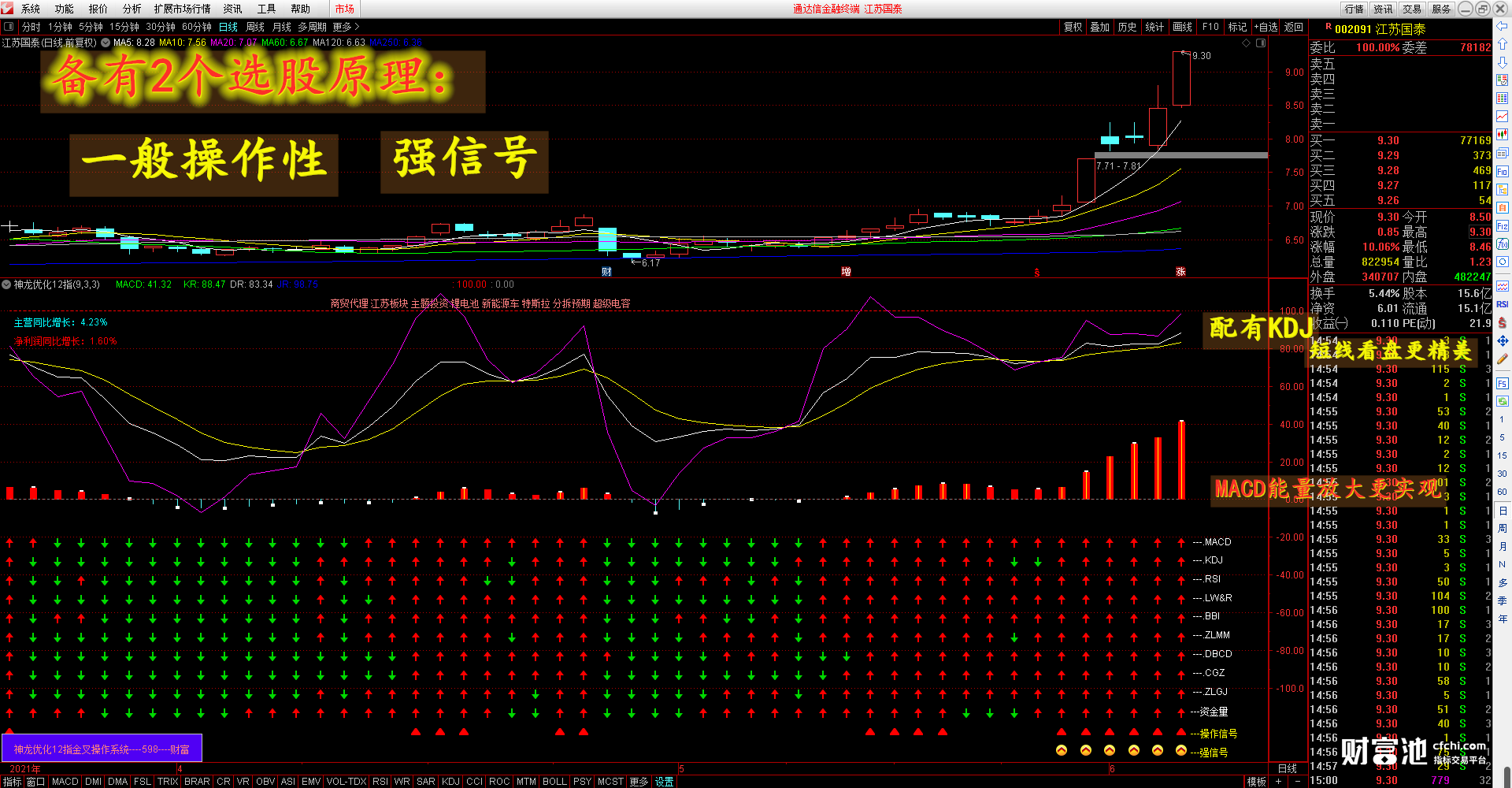
Task: Click the 财 marker on the price chart
Action: (606, 272)
